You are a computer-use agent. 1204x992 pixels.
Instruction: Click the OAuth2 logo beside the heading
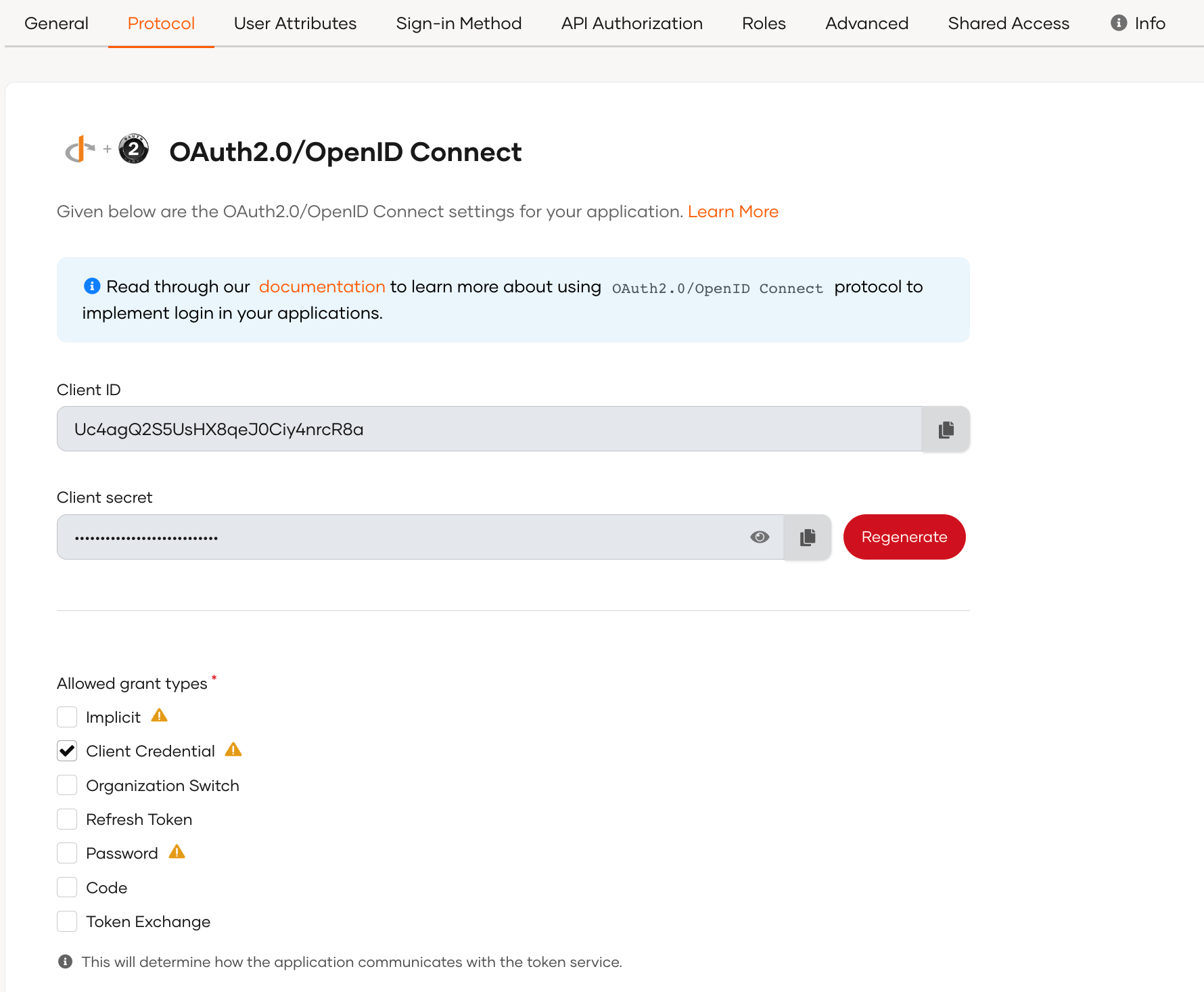pyautogui.click(x=133, y=150)
